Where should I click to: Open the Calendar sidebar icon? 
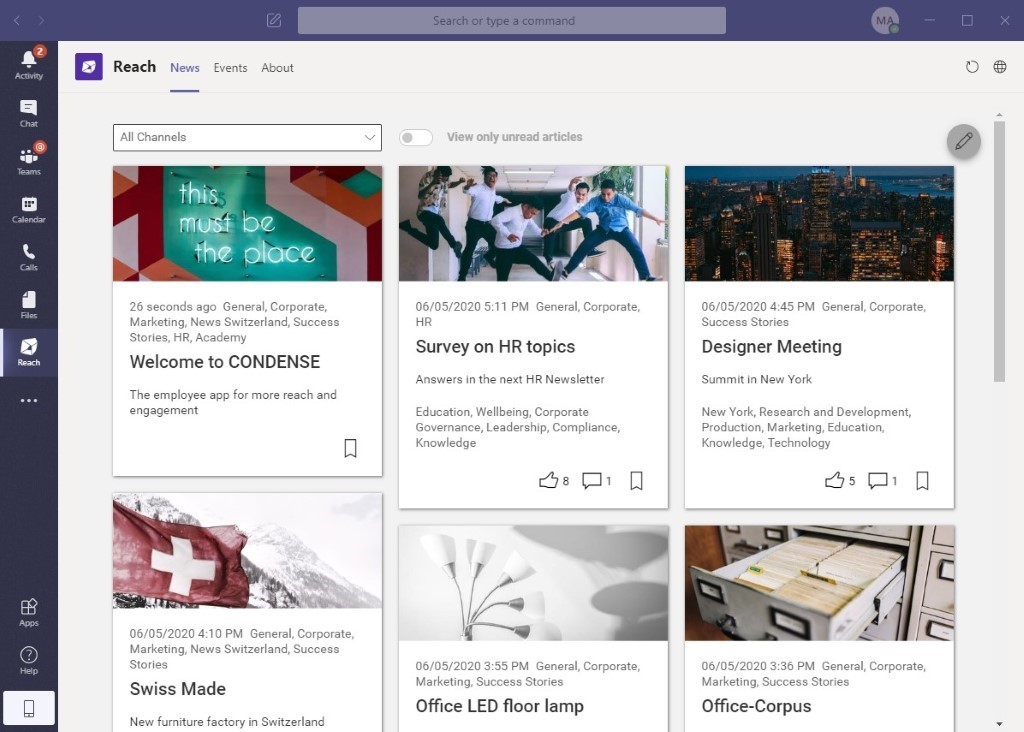(x=29, y=209)
